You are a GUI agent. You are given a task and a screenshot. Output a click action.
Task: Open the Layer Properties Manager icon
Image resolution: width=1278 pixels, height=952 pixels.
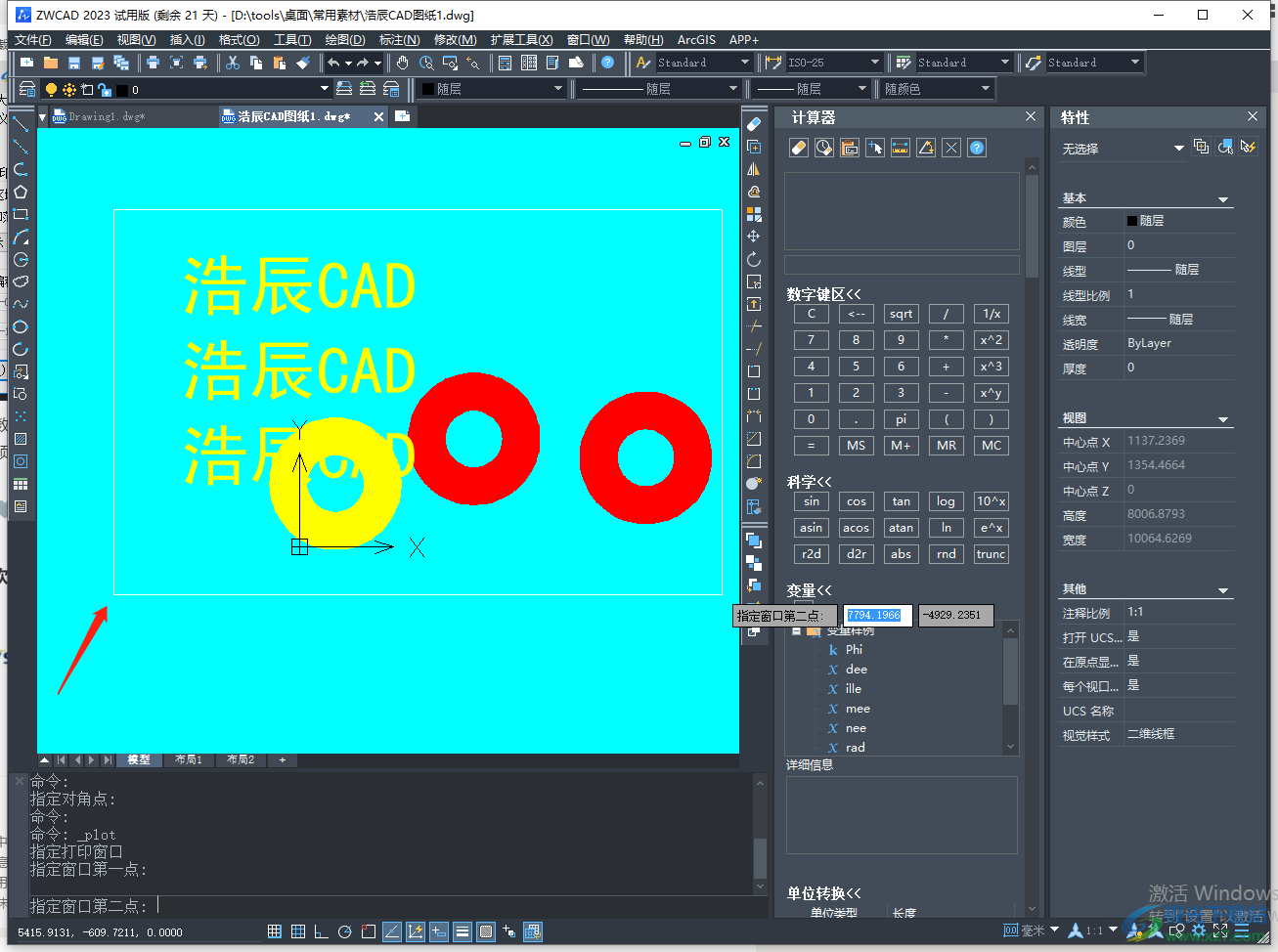(x=27, y=89)
